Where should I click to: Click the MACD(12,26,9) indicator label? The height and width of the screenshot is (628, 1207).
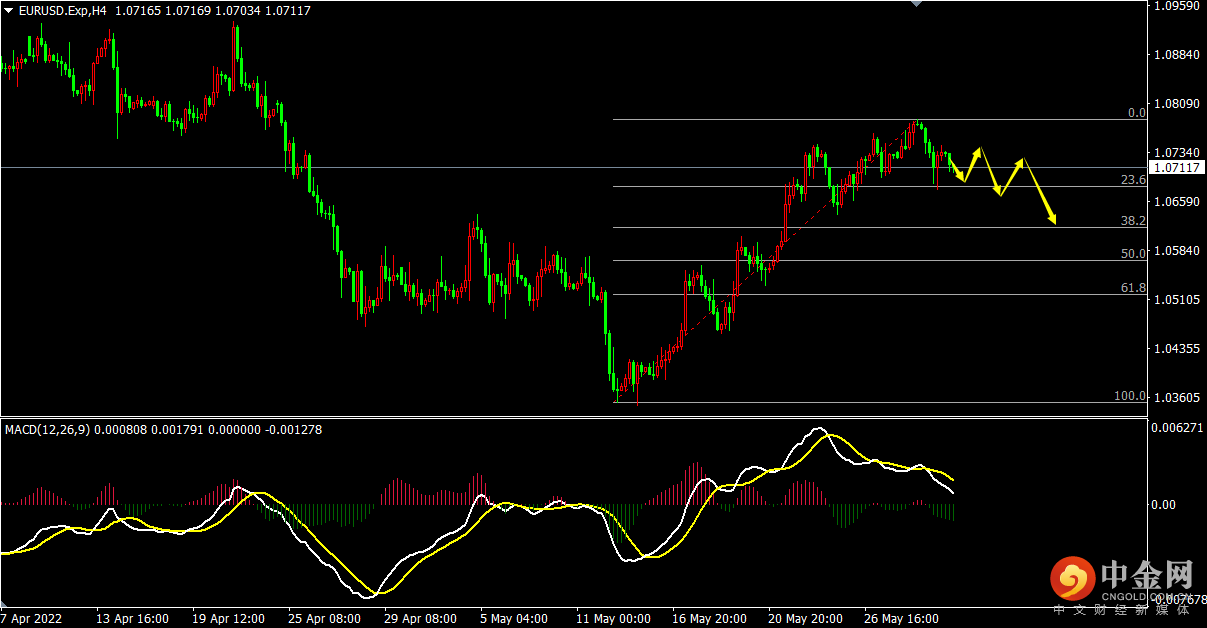(47, 430)
